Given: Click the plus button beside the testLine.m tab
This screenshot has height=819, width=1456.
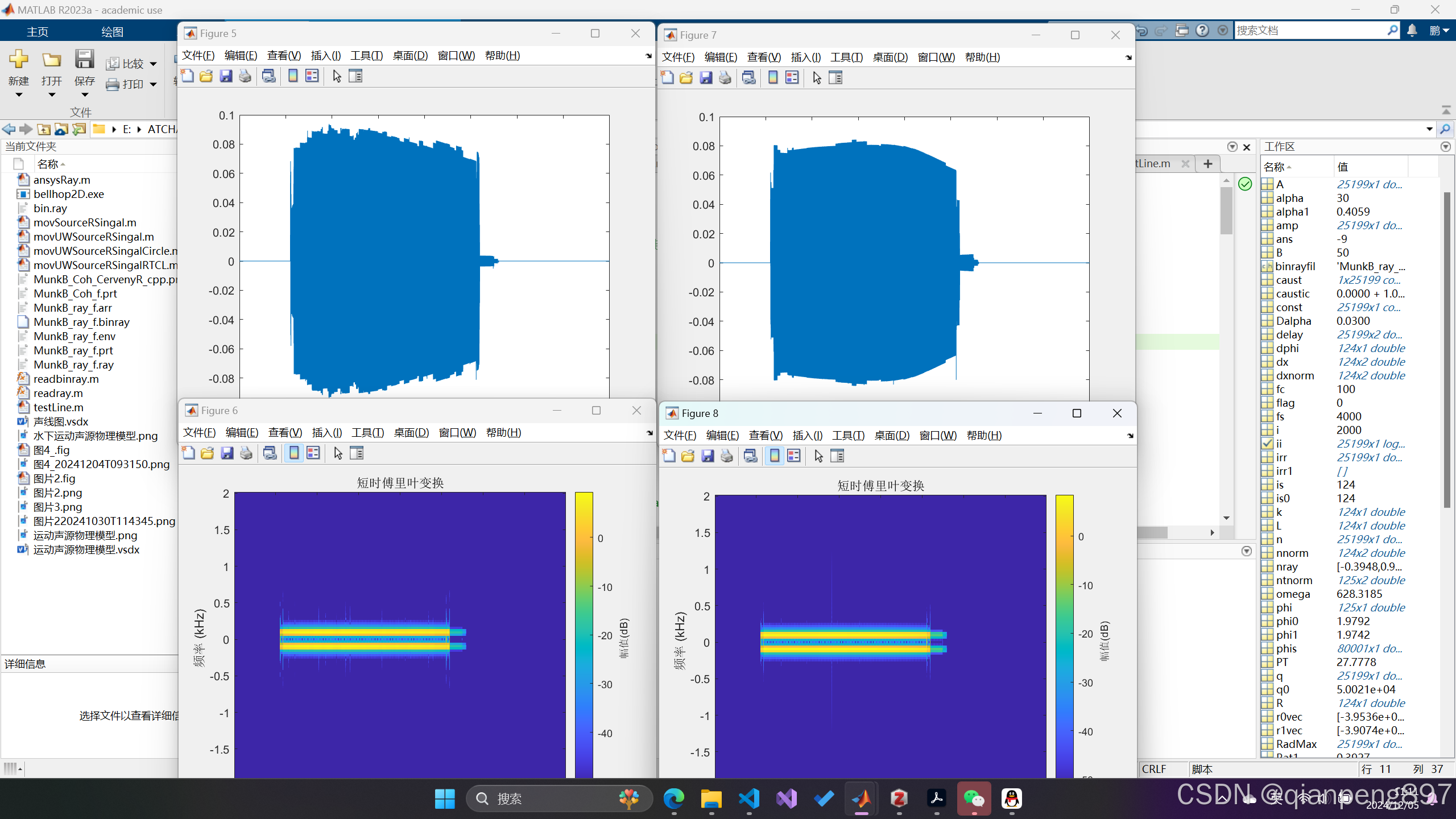Looking at the screenshot, I should (x=1207, y=164).
